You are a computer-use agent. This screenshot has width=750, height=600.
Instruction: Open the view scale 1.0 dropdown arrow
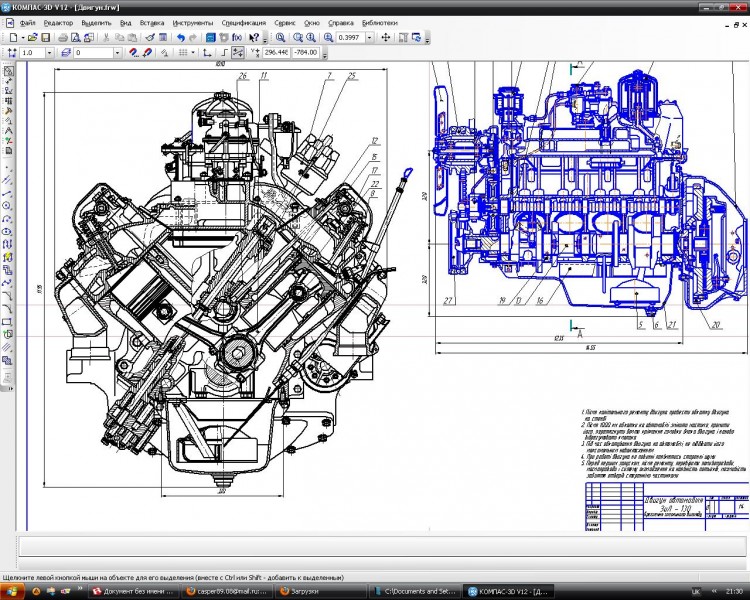49,53
